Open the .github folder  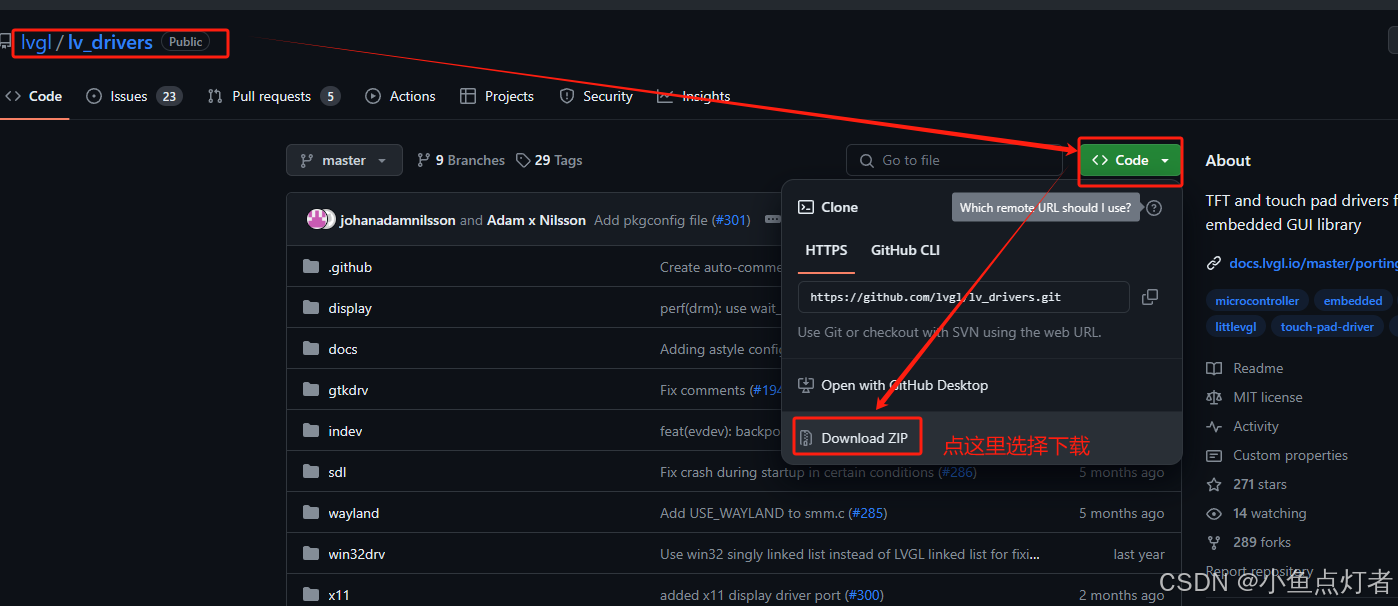350,267
